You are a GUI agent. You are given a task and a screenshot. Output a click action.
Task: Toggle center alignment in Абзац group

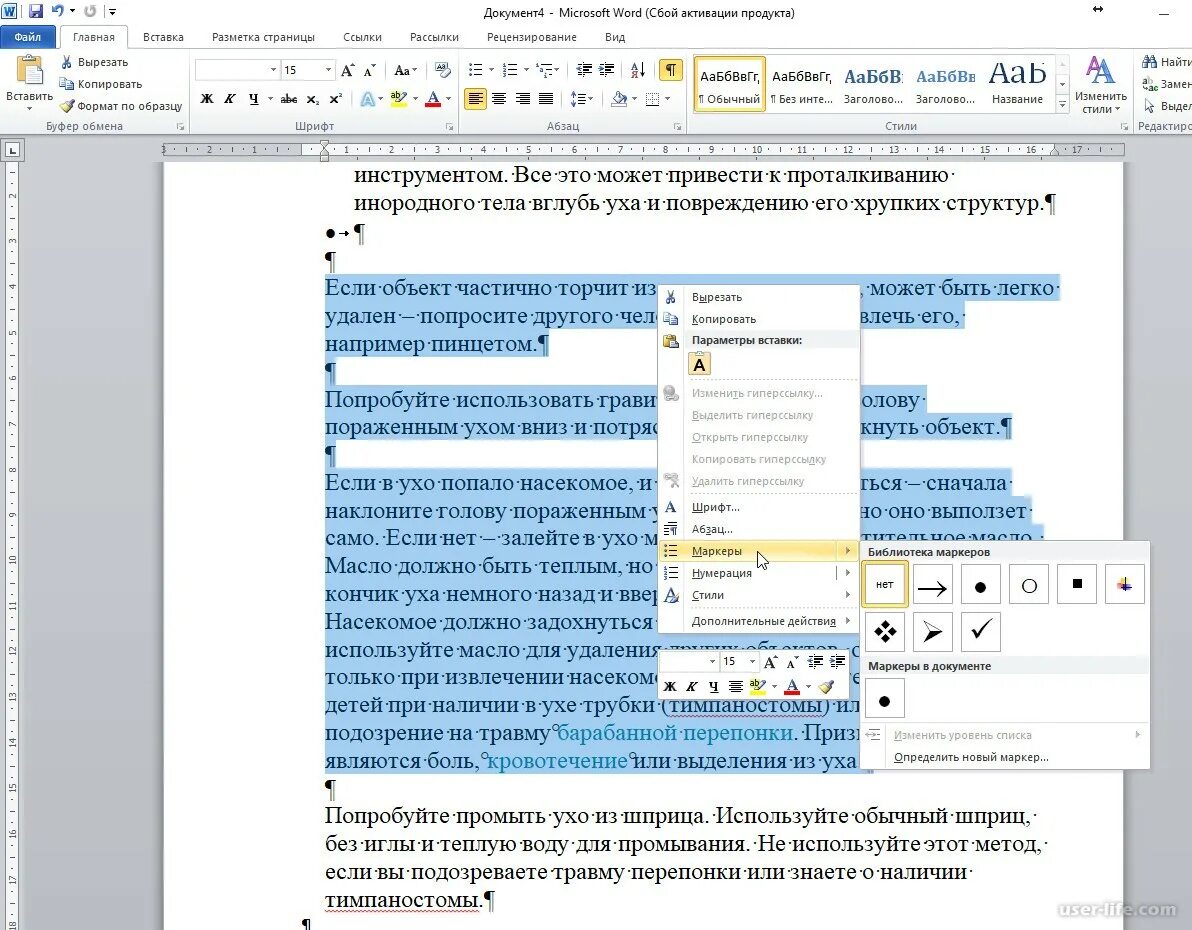(x=498, y=98)
